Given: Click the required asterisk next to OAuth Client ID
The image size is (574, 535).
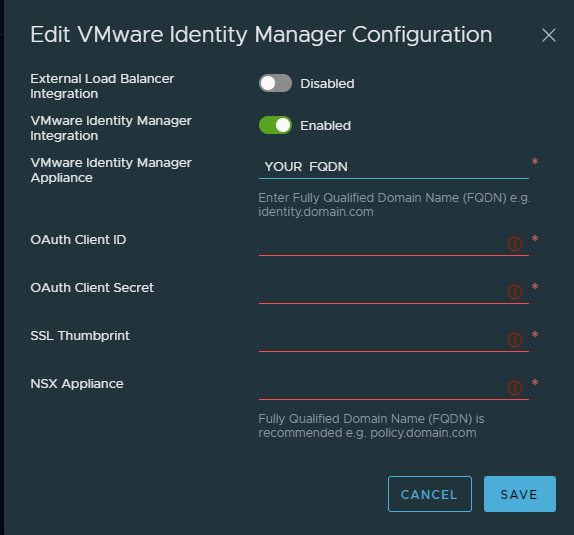Looking at the screenshot, I should 535,239.
